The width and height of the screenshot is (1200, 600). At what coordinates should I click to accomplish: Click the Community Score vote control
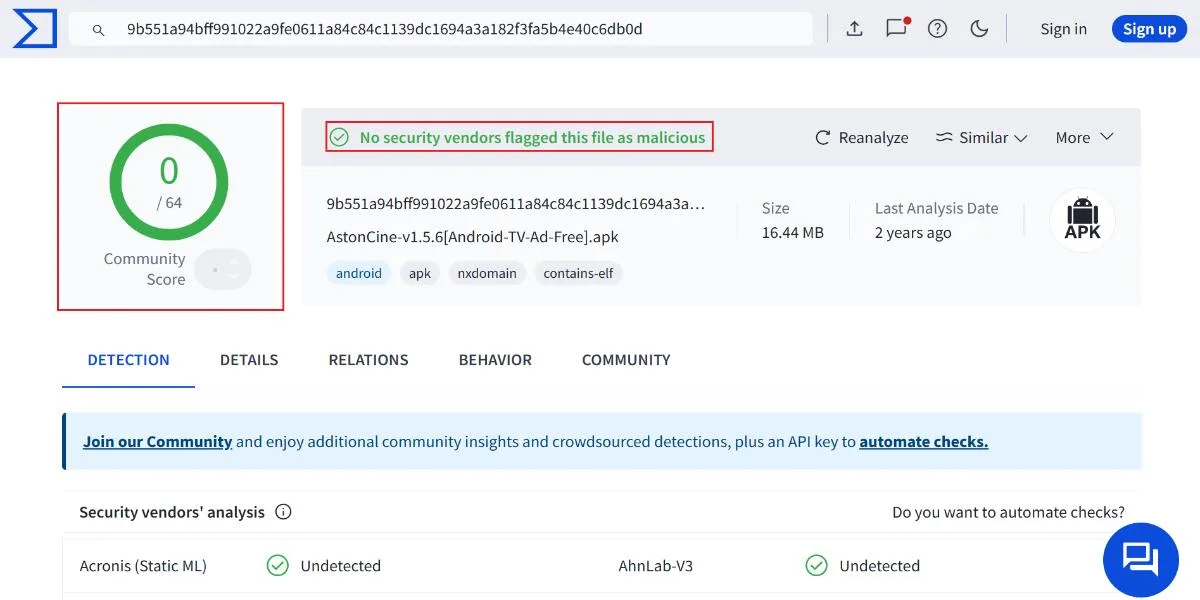click(x=222, y=270)
